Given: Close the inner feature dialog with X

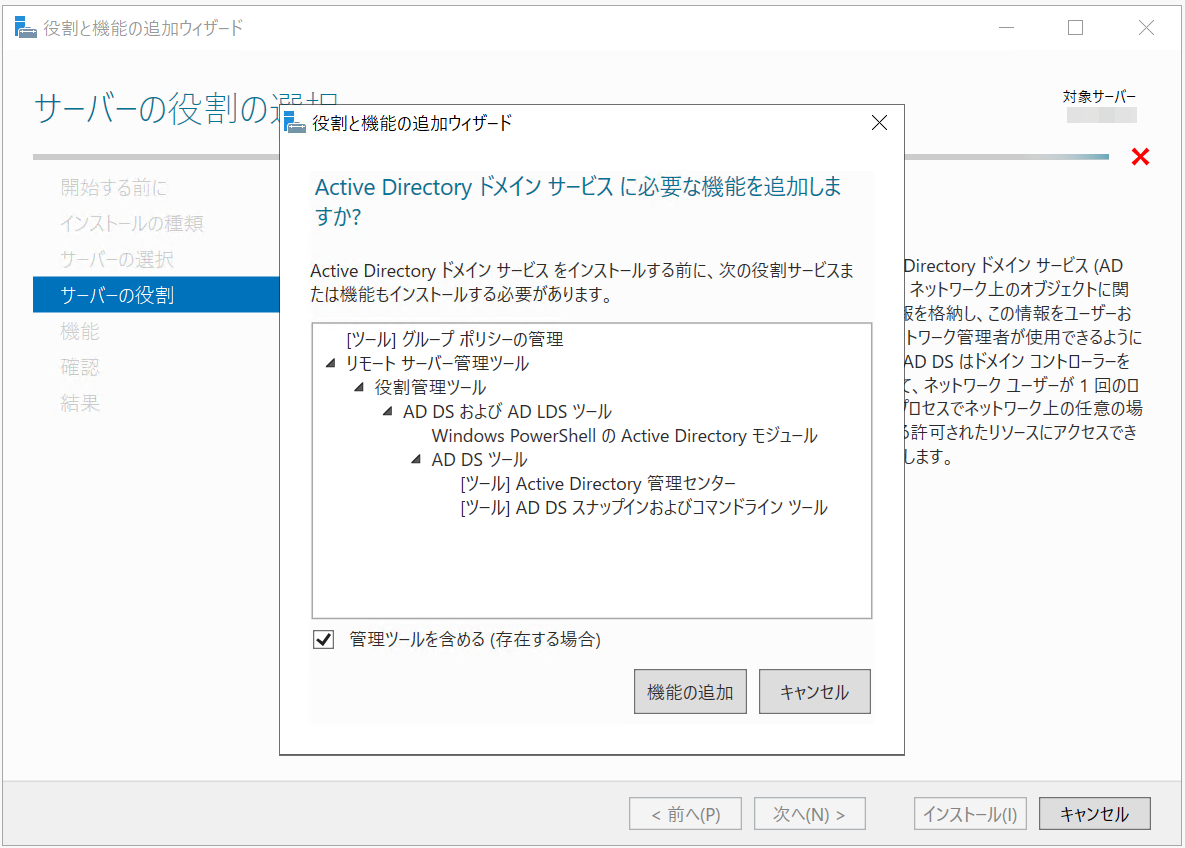Looking at the screenshot, I should tap(879, 123).
